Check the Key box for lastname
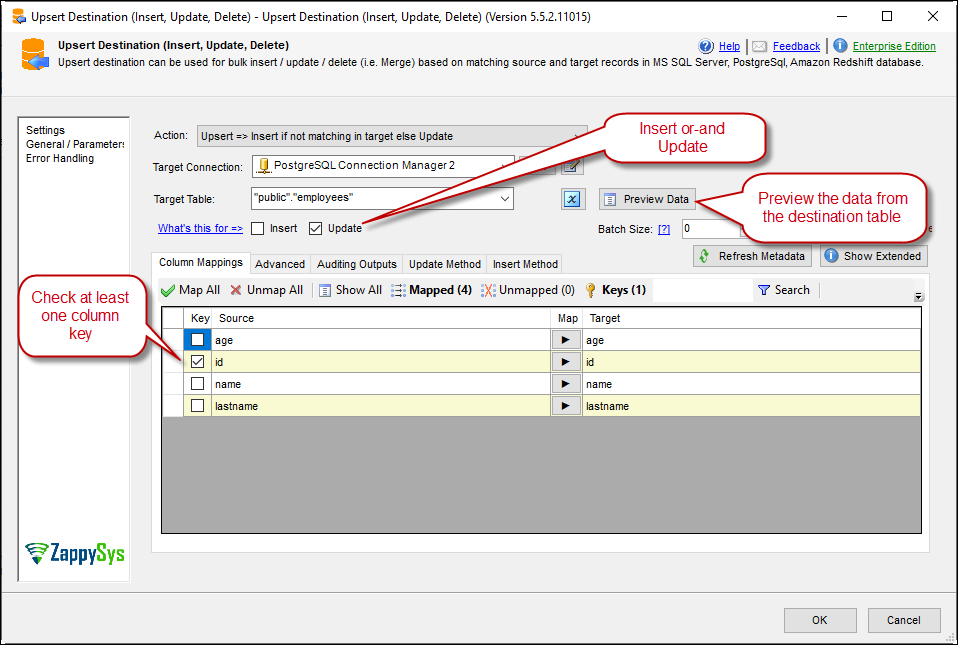 coord(197,406)
